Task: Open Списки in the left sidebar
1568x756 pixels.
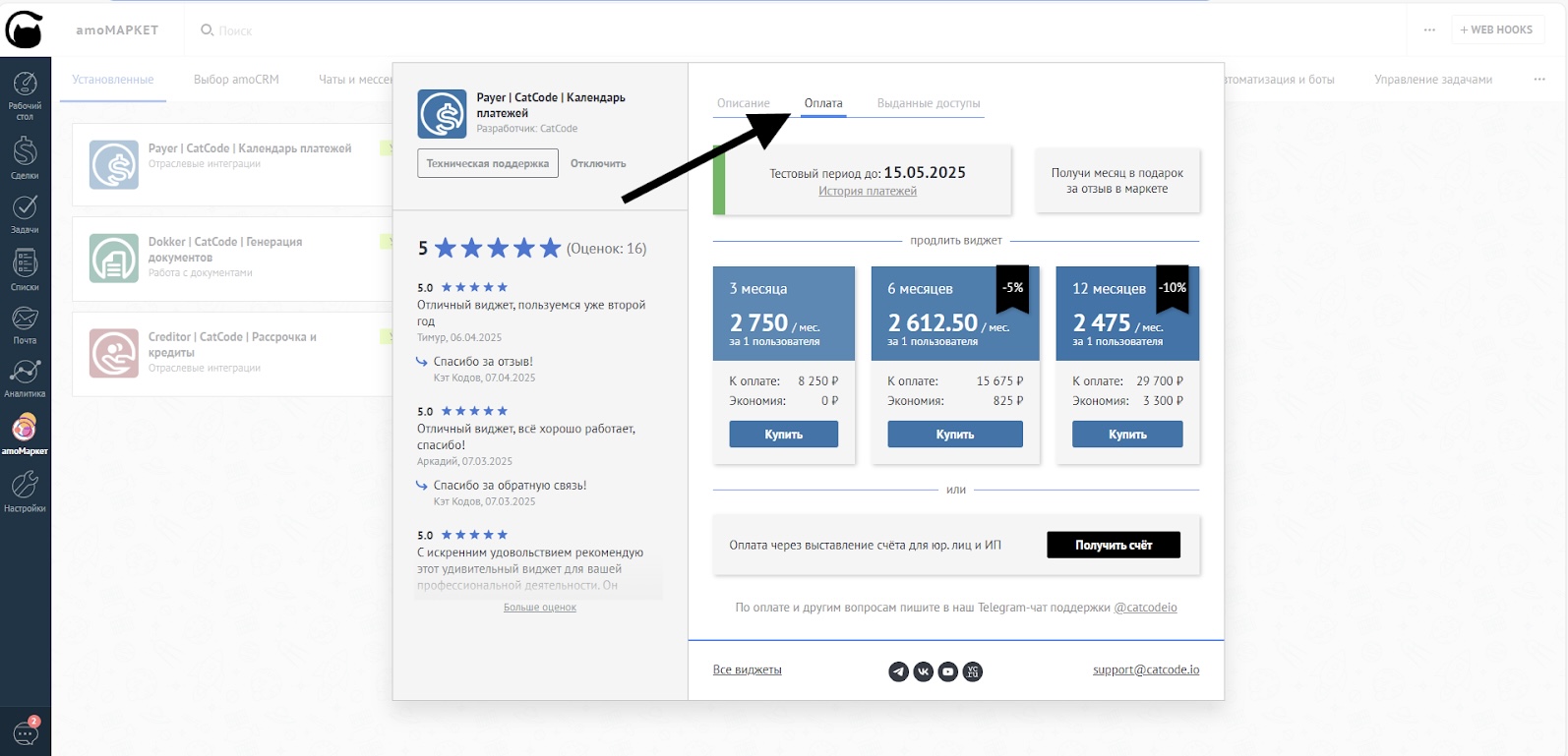Action: (x=25, y=269)
